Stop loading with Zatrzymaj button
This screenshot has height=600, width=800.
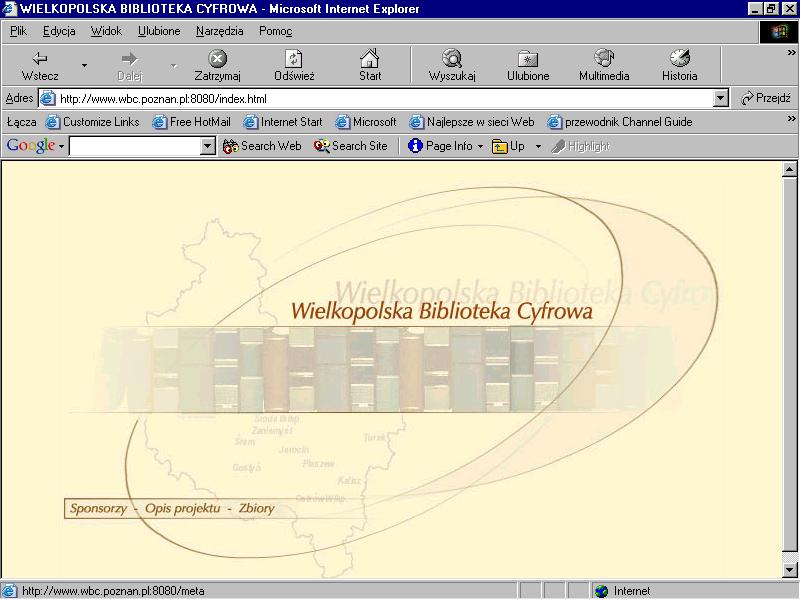[217, 65]
